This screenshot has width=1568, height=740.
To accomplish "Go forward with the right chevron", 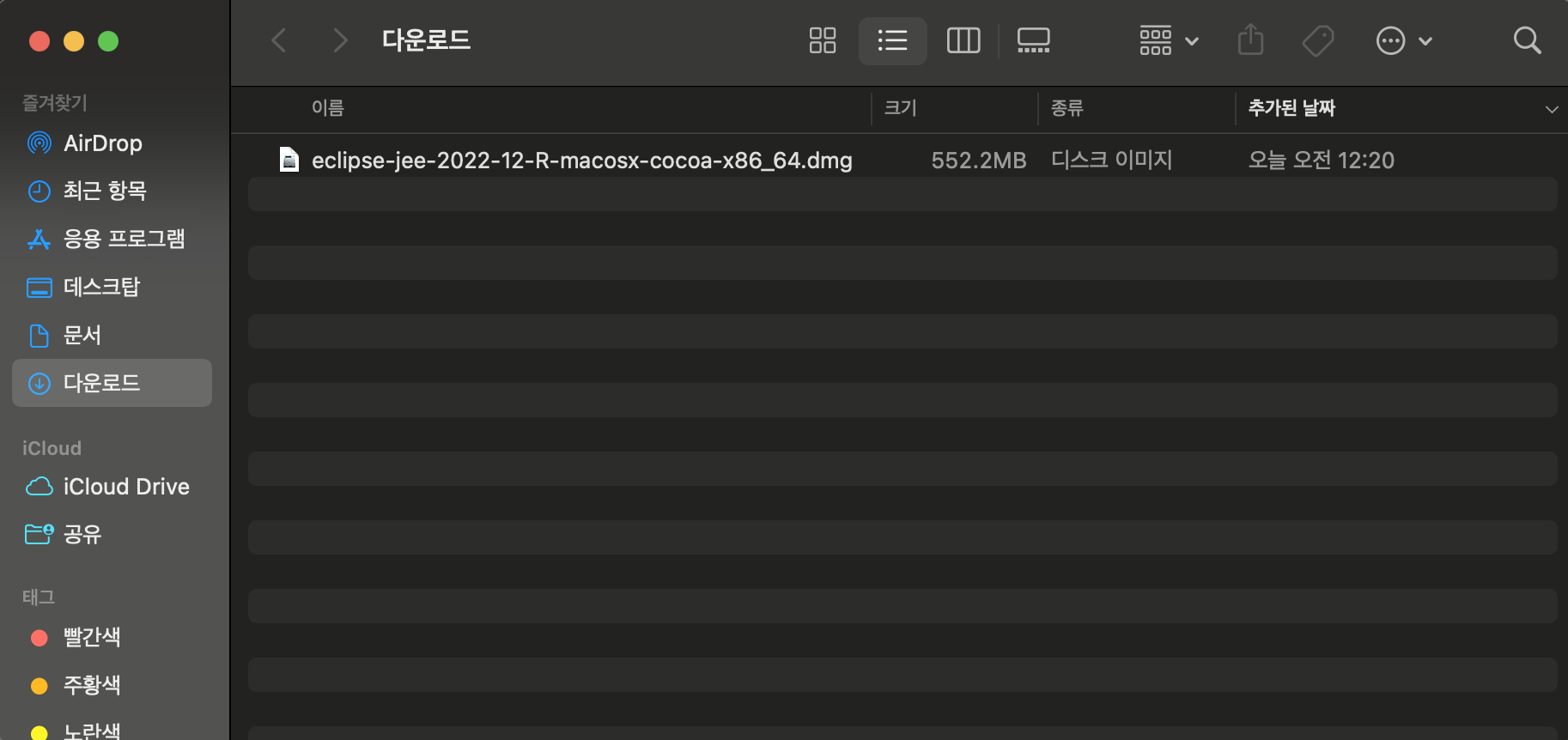I will point(340,40).
